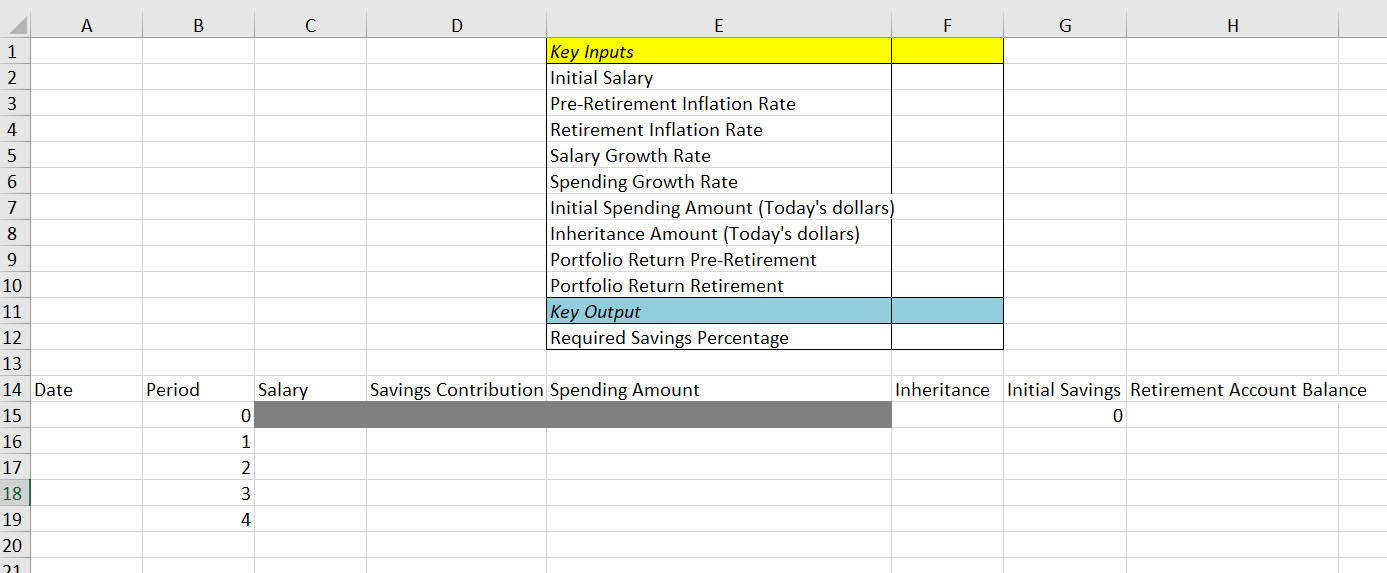Viewport: 1387px width, 573px height.
Task: Click the 'Savings Contribution' heading cell
Action: (x=457, y=390)
